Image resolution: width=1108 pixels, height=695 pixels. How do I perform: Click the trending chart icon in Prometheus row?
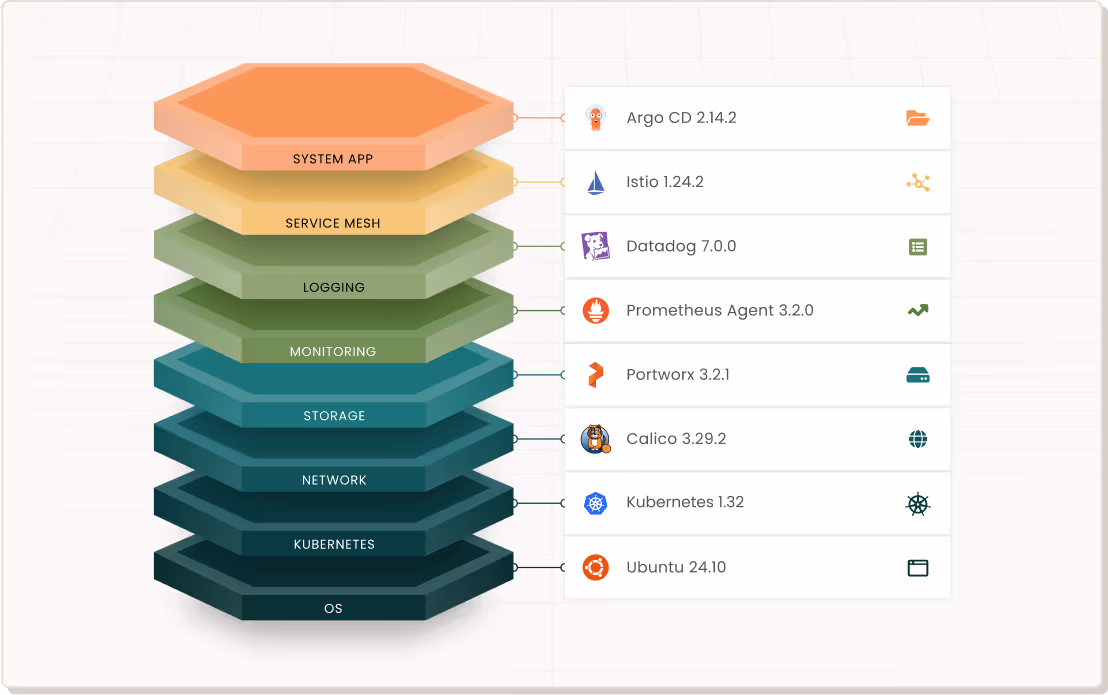coord(918,310)
